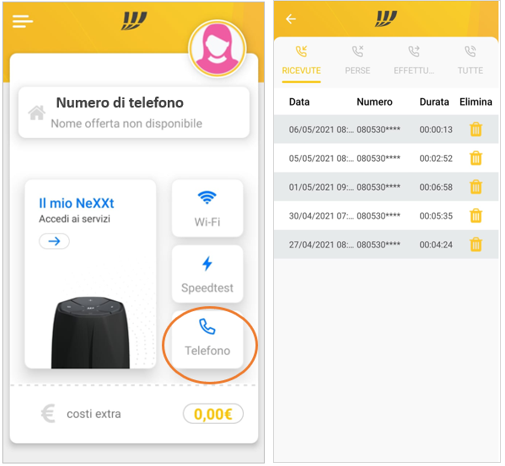Tap the back arrow in call log

[x=291, y=19]
